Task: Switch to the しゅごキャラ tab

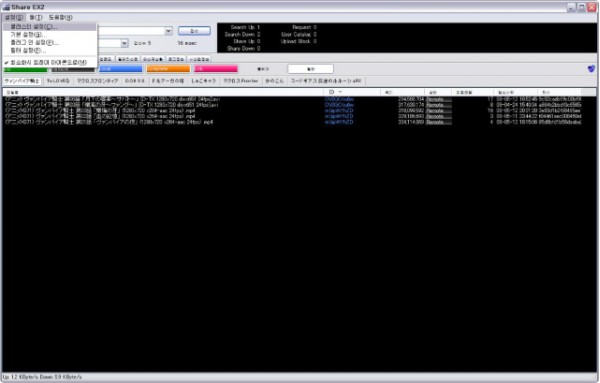Action: 204,81
